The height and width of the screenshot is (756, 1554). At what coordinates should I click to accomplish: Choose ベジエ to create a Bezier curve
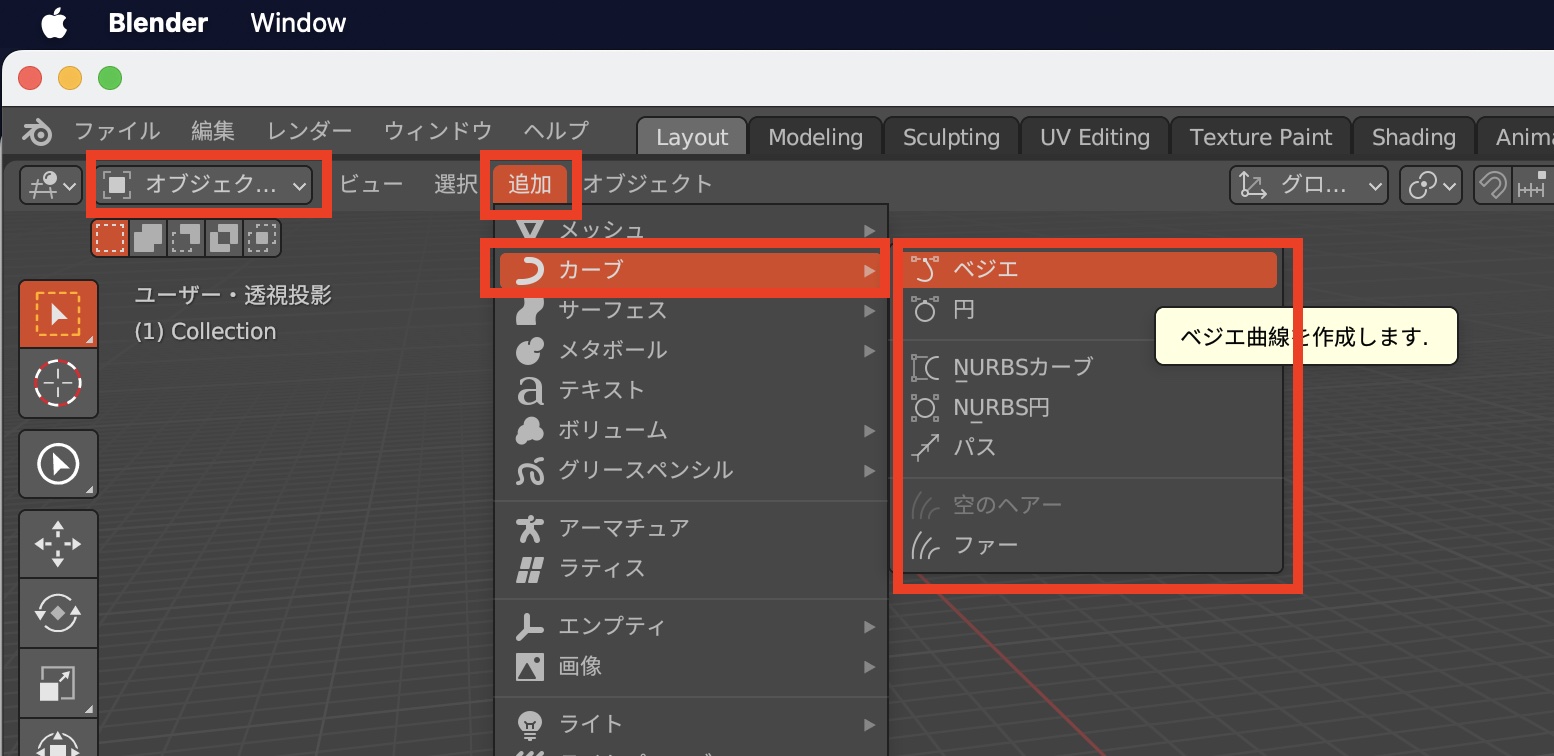[1090, 268]
